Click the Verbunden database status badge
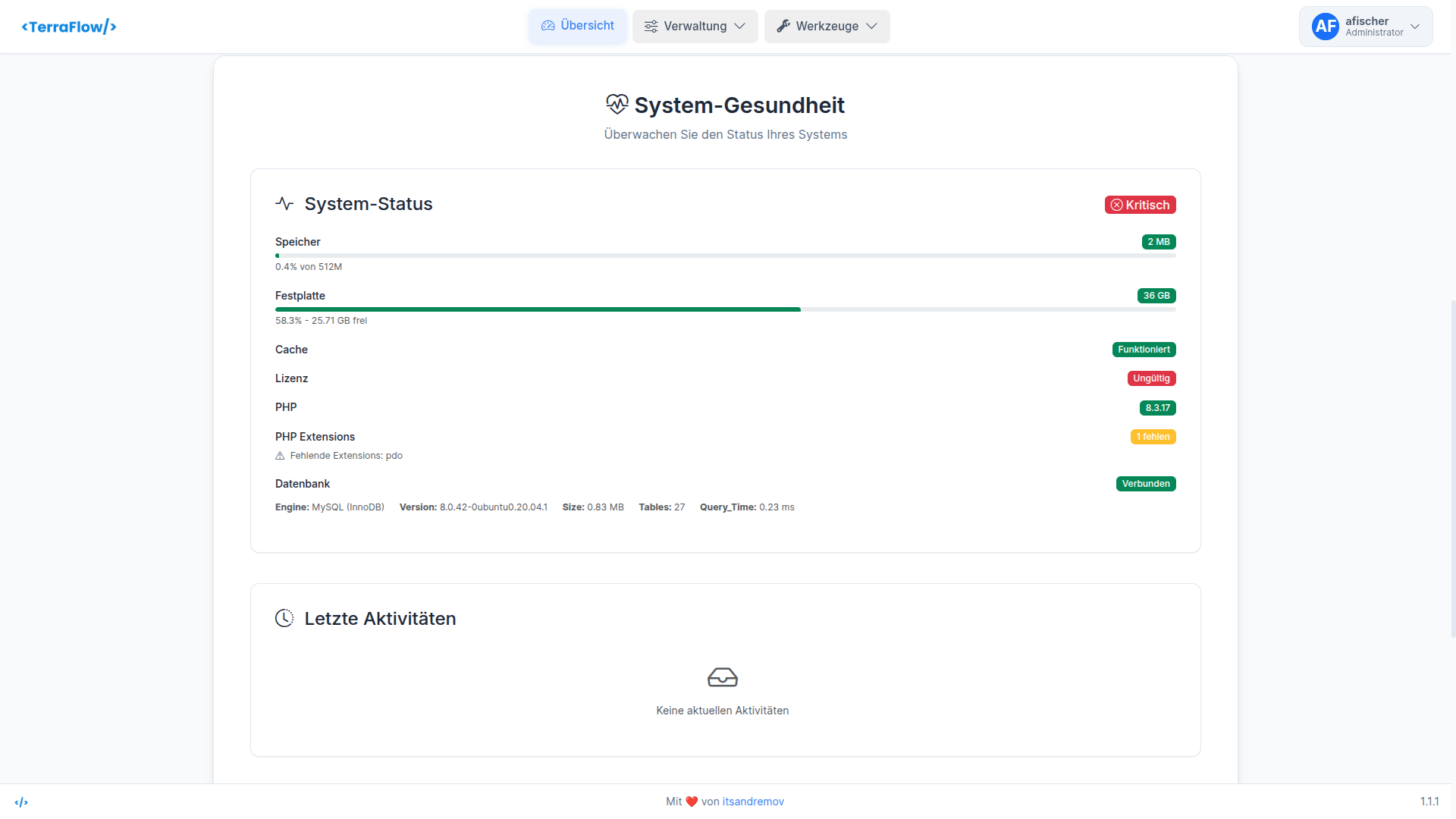1456x819 pixels. click(x=1146, y=483)
